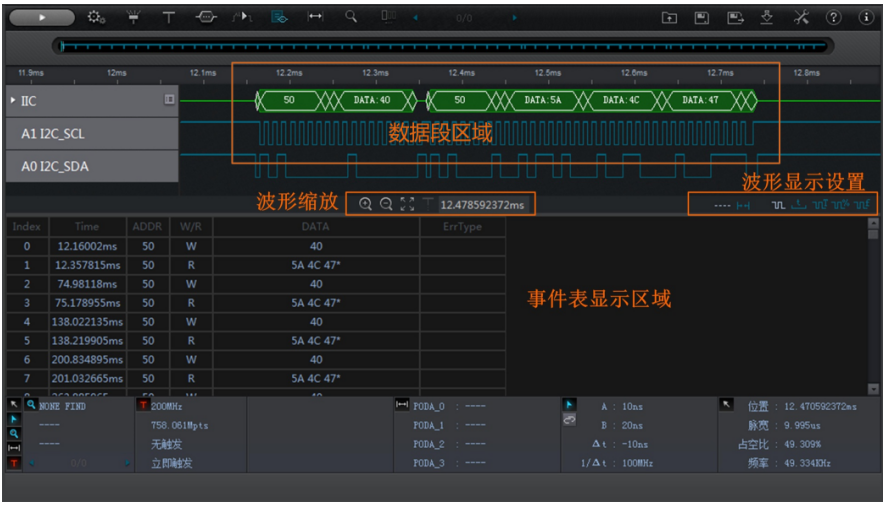Click the edge jump icon in toolbar

(x=242, y=18)
